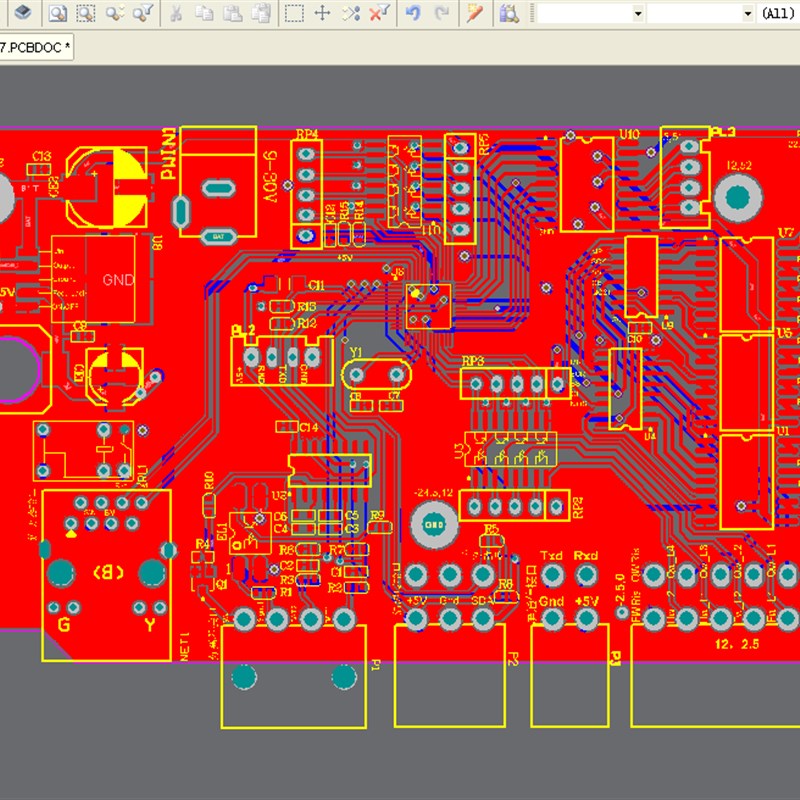Screen dimensions: 800x800
Task: Activate the Move Selection cross icon
Action: 322,13
